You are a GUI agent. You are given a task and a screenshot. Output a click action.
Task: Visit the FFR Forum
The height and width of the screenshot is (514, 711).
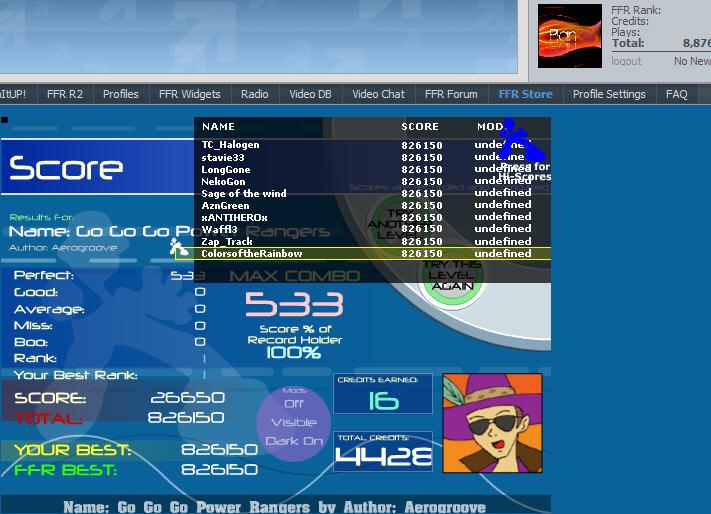tap(451, 94)
